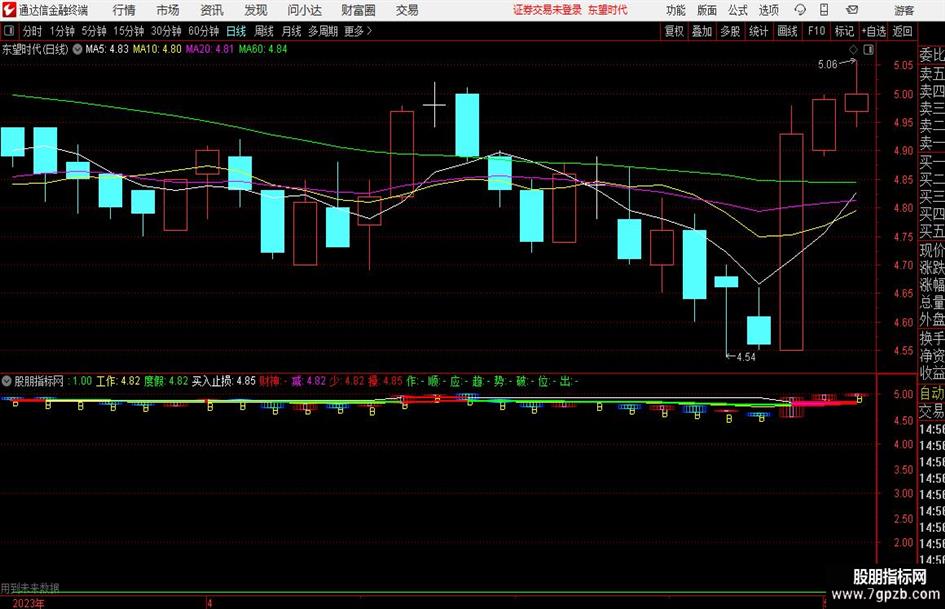This screenshot has width=945, height=609.
Task: Switch to the 30分钟 period tab
Action: point(166,31)
